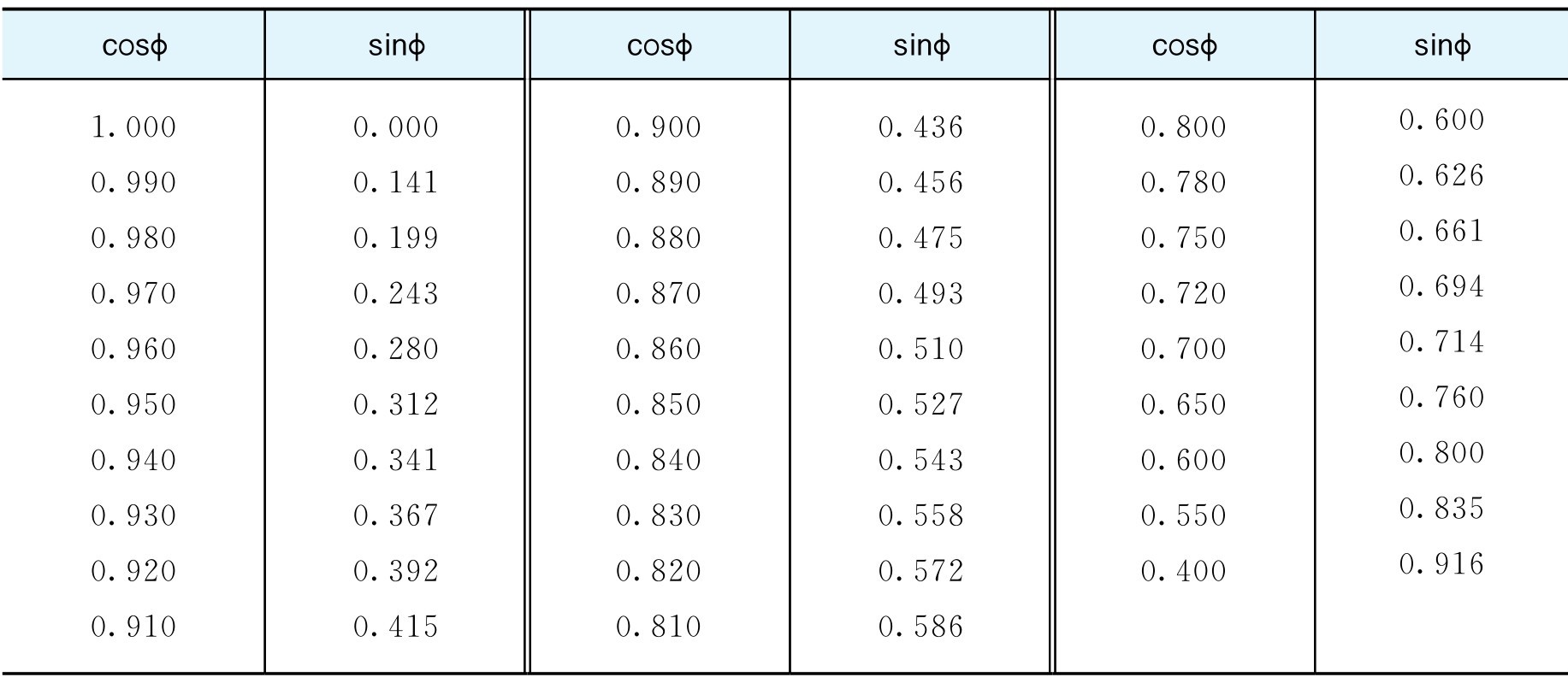Click the cell showing 0.312
Screen dimensions: 1568x683
pyautogui.click(x=396, y=404)
